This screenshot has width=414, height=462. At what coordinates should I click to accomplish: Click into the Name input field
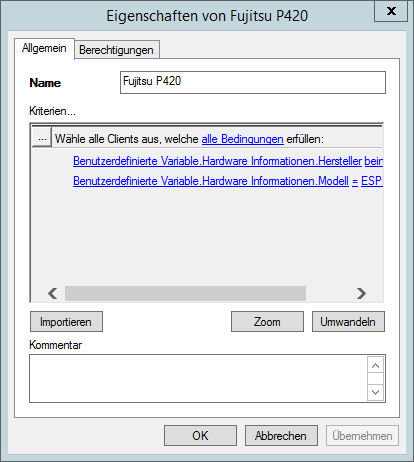(x=253, y=82)
